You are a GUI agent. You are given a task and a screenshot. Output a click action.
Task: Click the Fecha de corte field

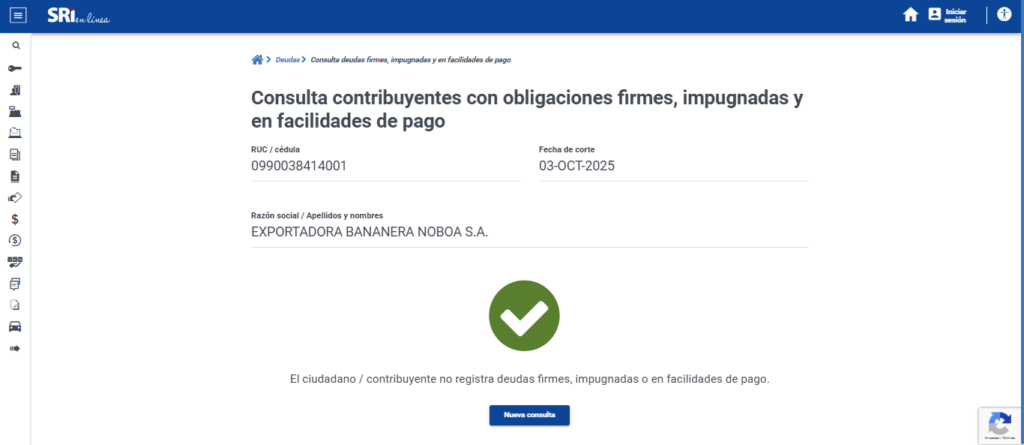point(672,166)
